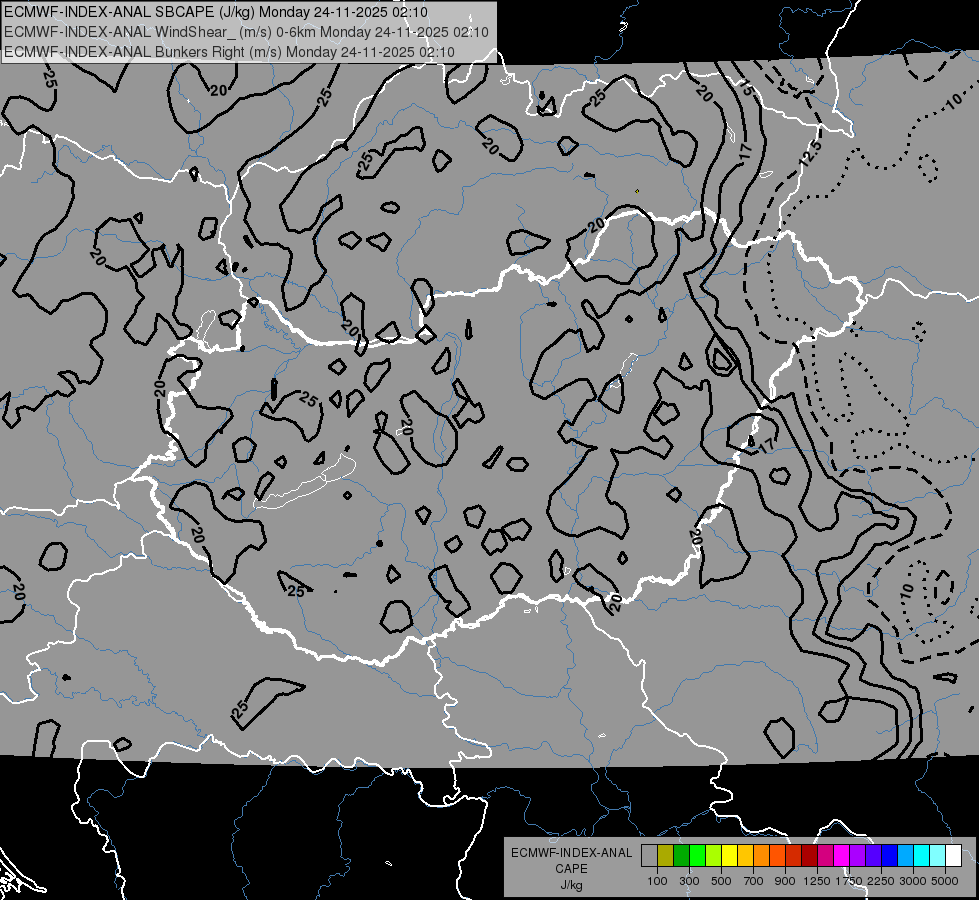
Task: Click the brick red swatch at 900
Action: coord(794,855)
